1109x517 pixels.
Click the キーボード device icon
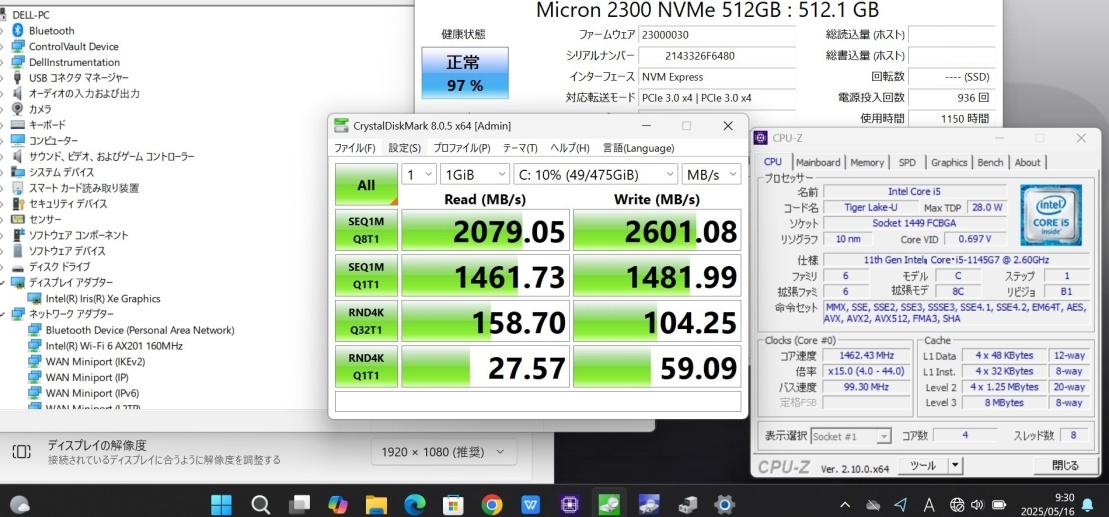(18, 125)
